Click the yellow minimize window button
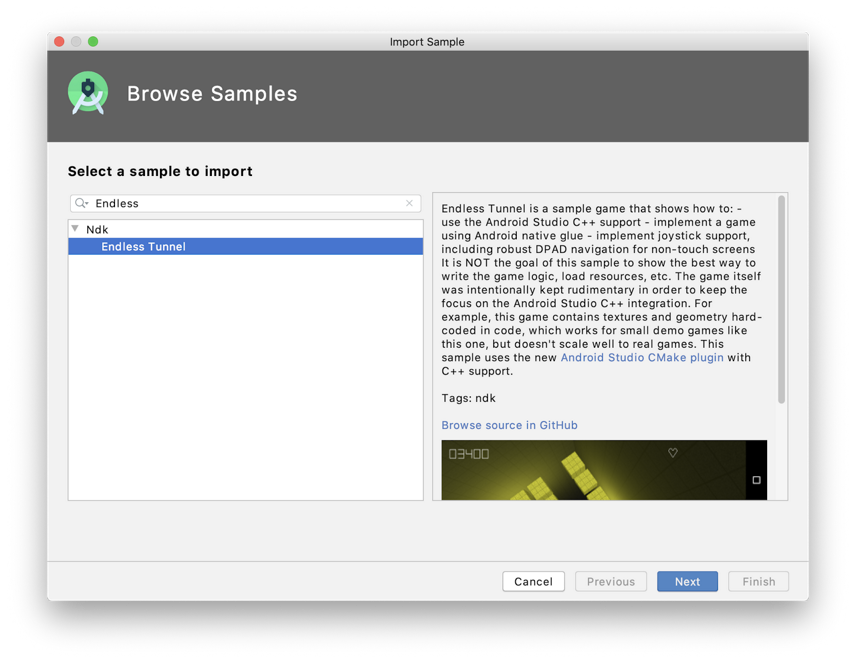The width and height of the screenshot is (856, 664). [76, 41]
